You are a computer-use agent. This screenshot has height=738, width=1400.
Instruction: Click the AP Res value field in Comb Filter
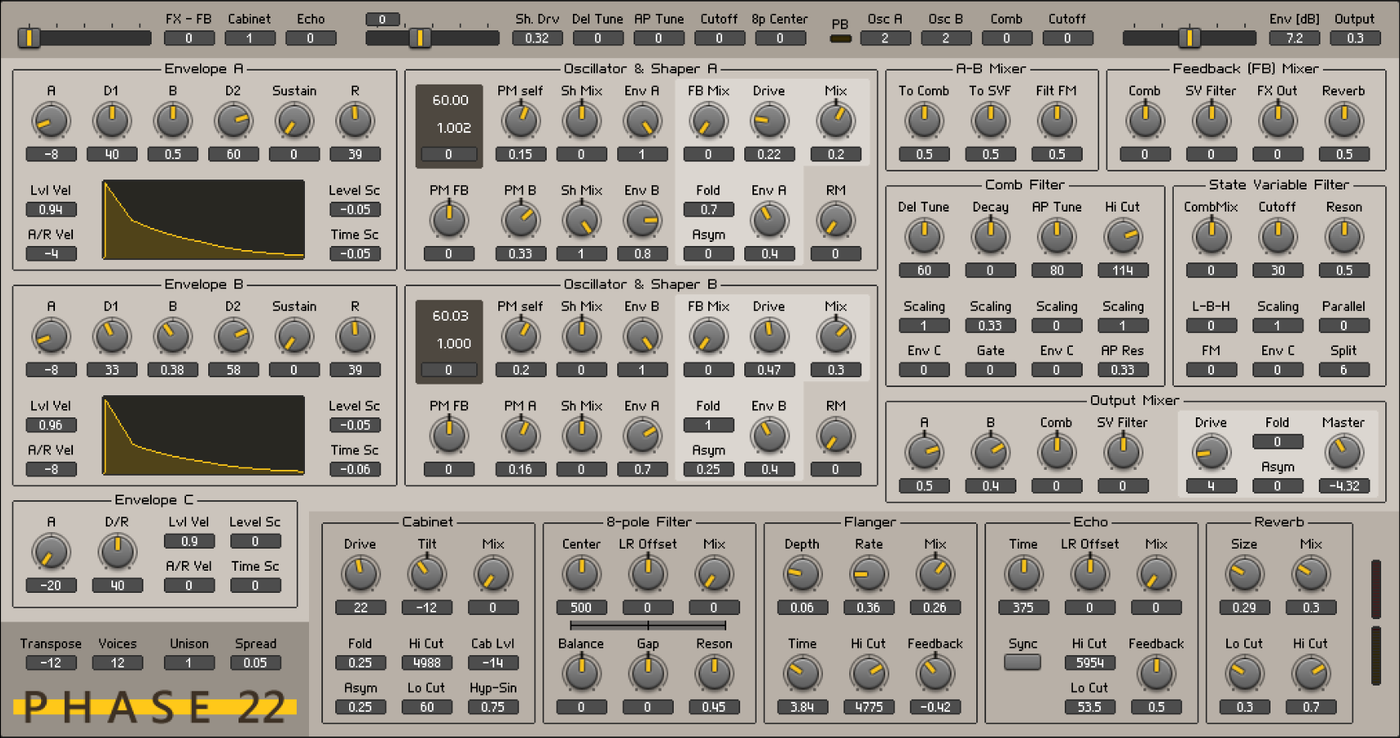pyautogui.click(x=1122, y=370)
